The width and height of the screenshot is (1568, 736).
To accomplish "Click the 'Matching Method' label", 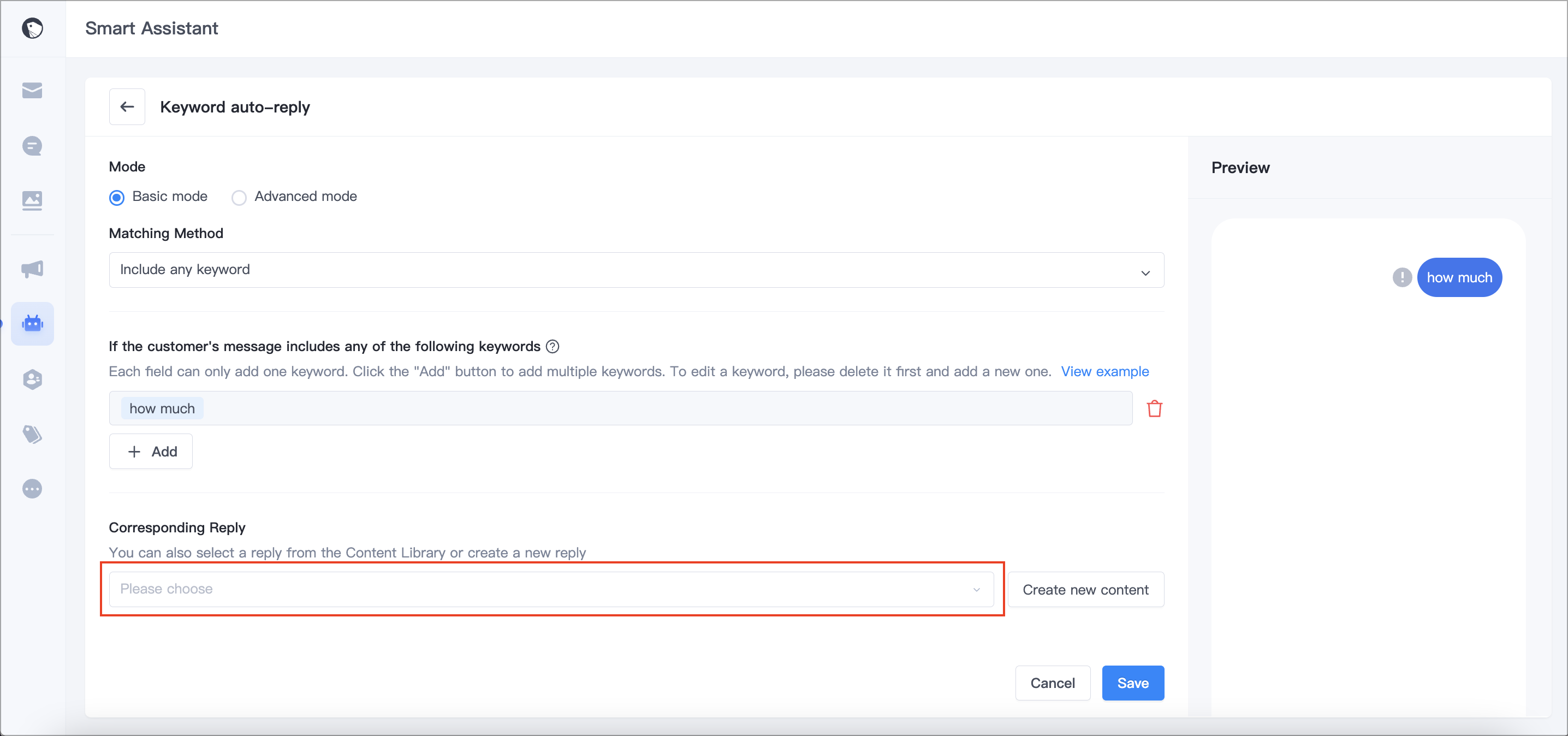I will 166,233.
